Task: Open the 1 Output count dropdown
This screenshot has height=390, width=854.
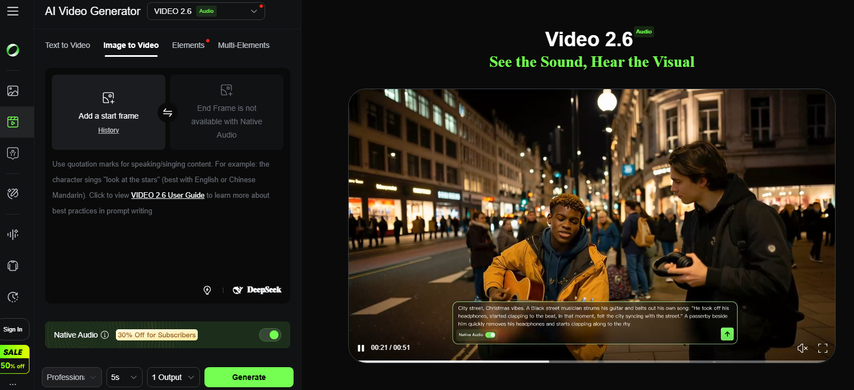Action: pos(173,377)
